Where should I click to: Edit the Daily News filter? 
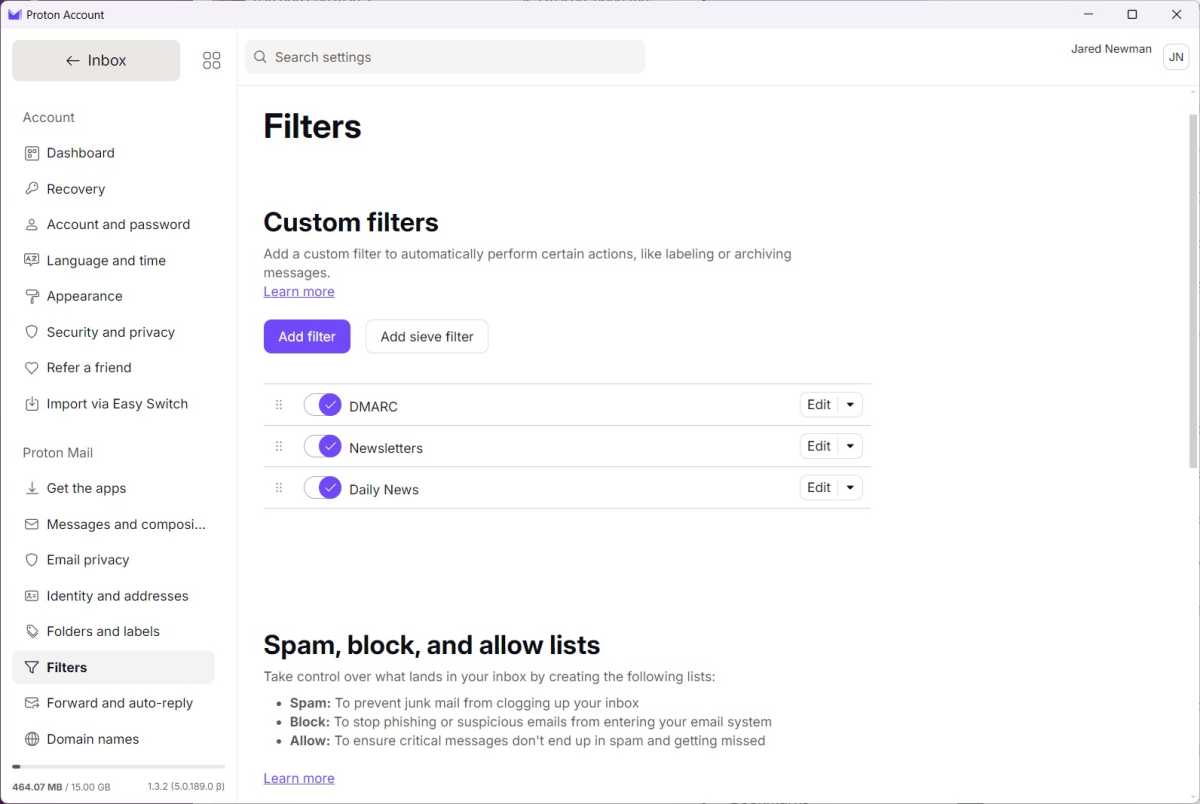click(819, 488)
